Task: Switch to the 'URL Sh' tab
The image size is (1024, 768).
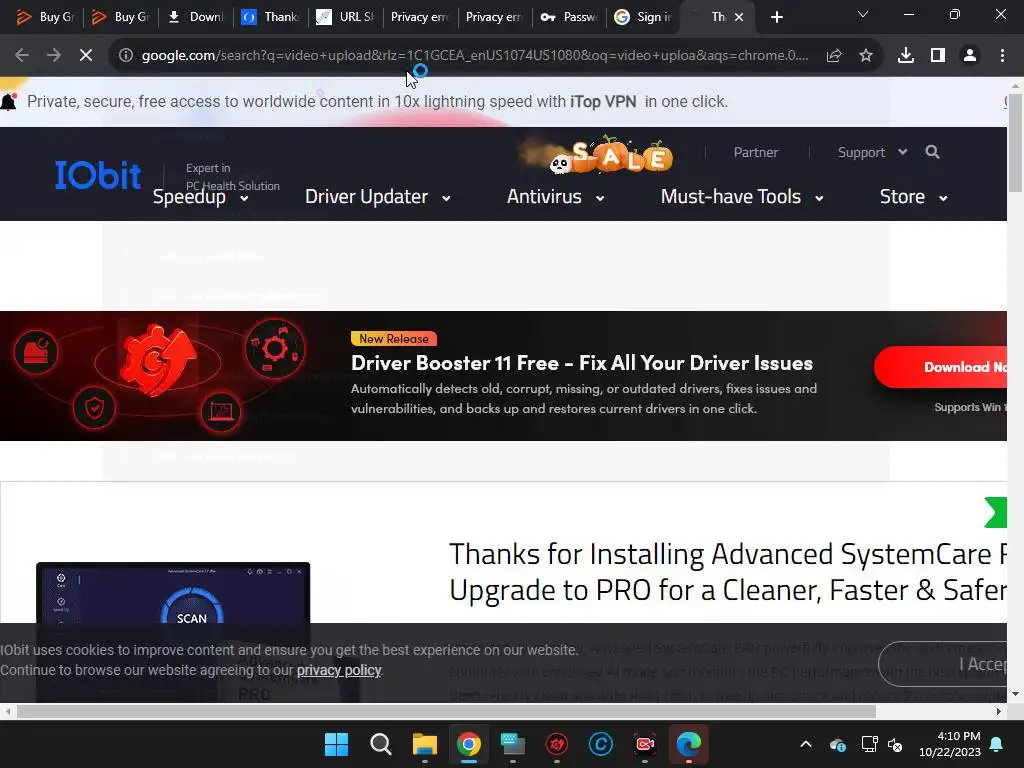Action: point(345,17)
